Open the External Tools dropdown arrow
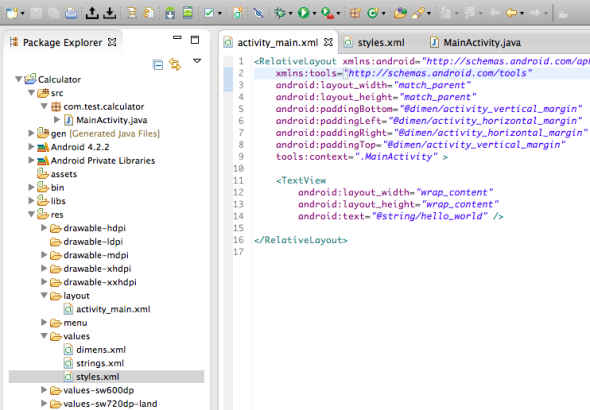Image resolution: width=590 pixels, height=410 pixels. click(338, 14)
